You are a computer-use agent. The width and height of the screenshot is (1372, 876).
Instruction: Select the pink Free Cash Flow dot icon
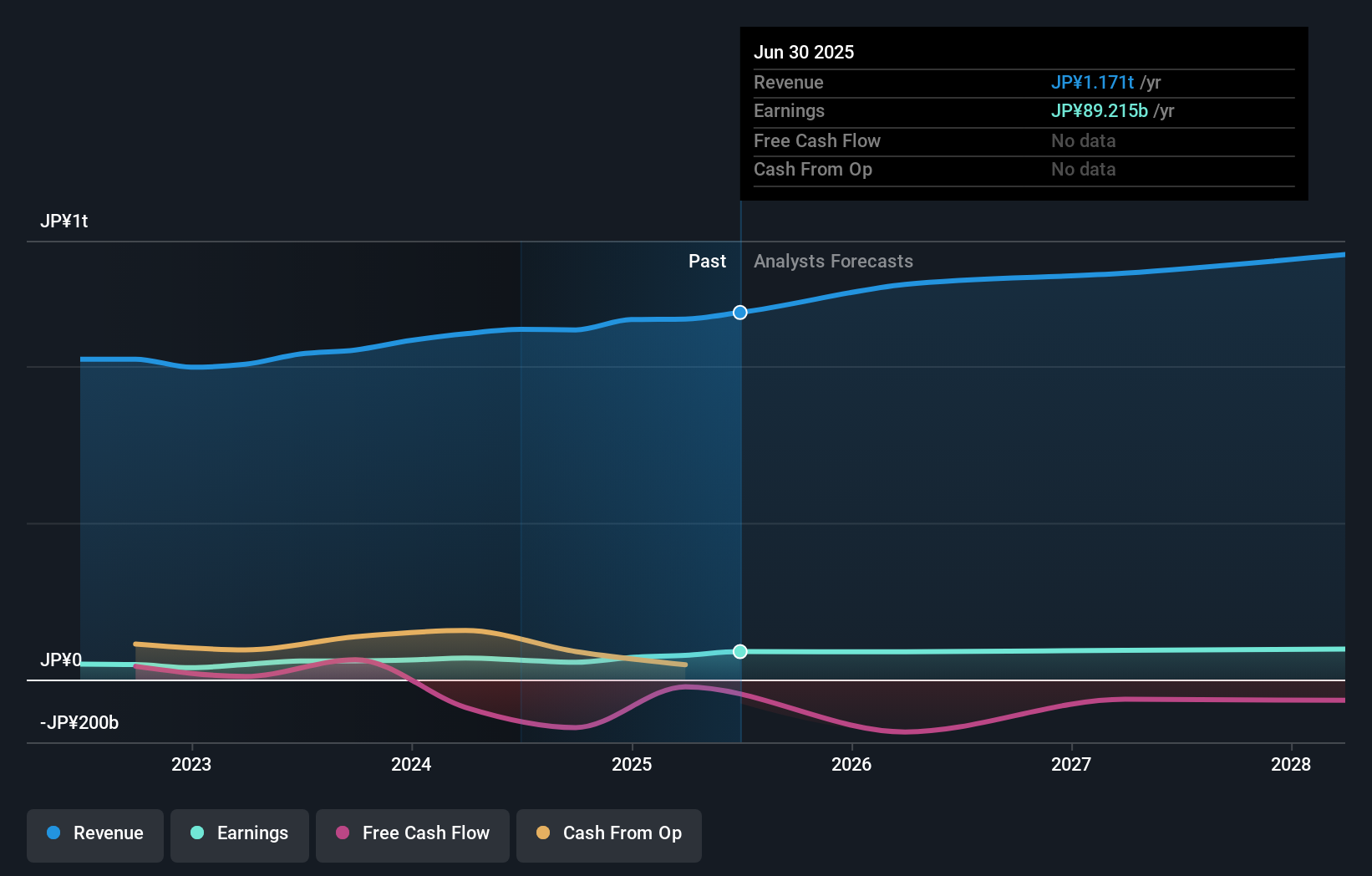tap(343, 834)
